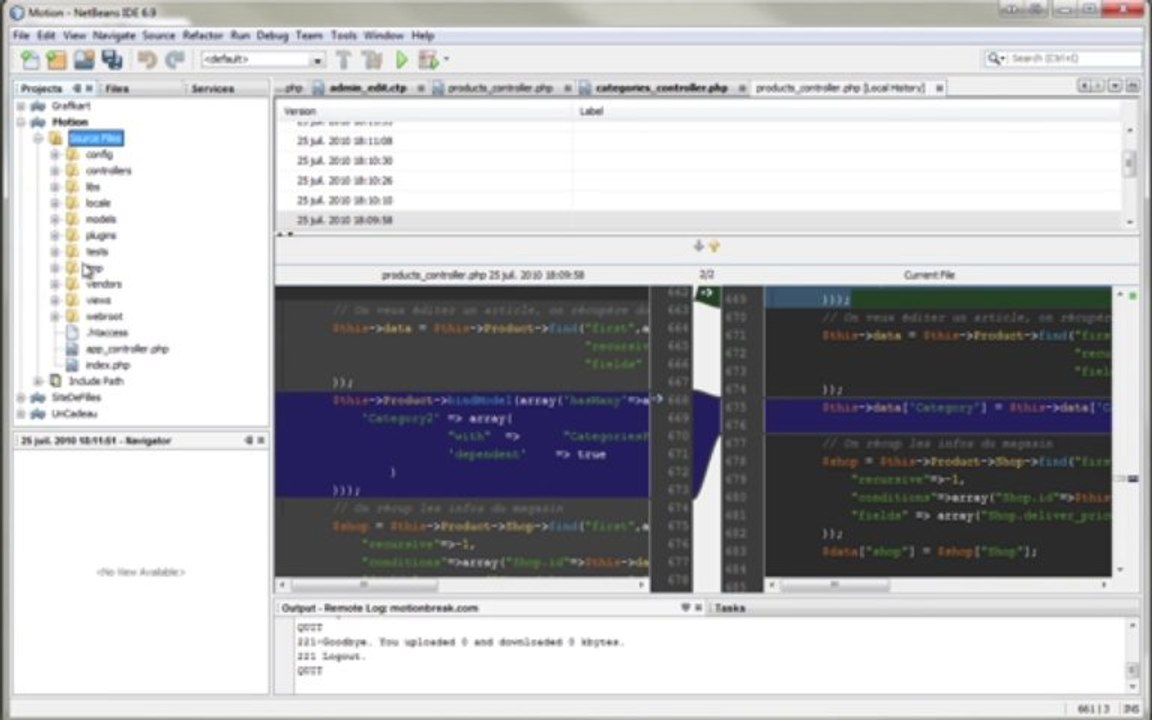This screenshot has width=1152, height=720.
Task: Click the New Project toolbar icon
Action: pos(57,60)
